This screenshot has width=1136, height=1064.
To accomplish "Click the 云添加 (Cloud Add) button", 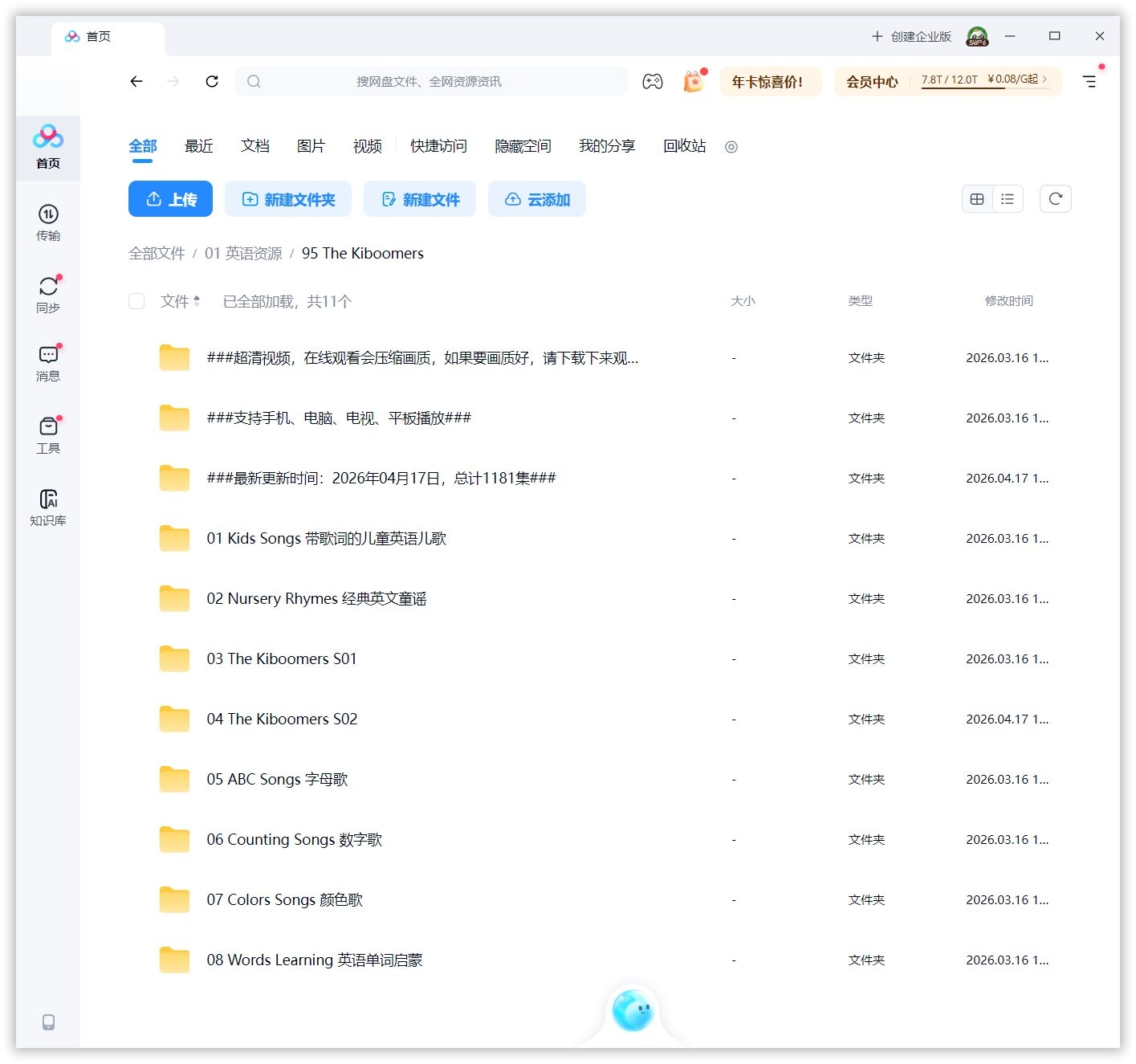I will [536, 198].
